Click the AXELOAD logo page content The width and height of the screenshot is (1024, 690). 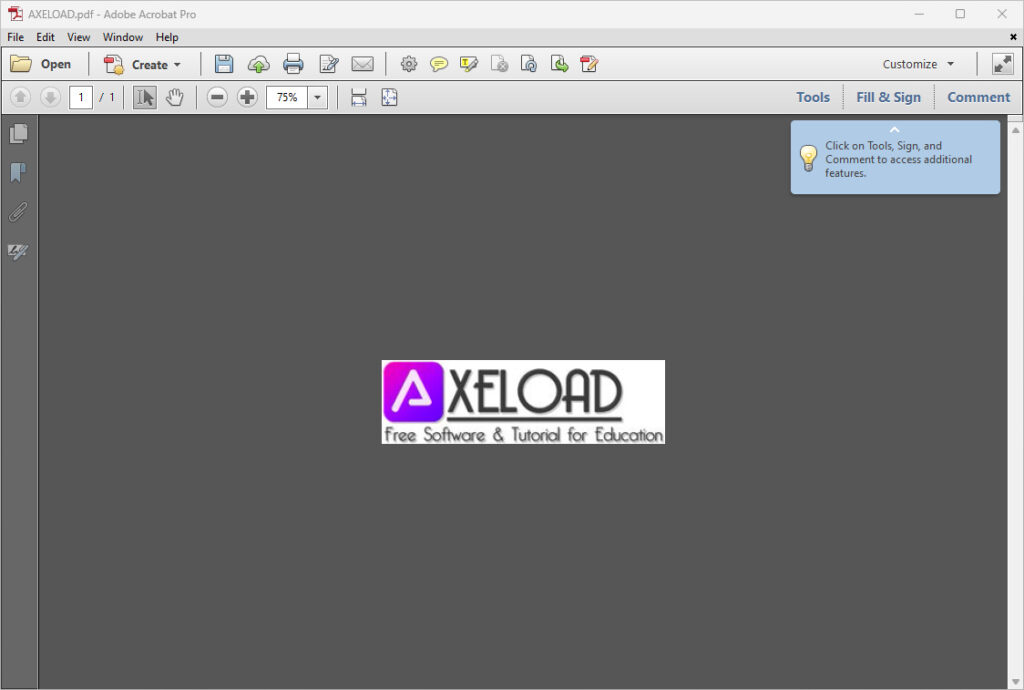coord(523,402)
